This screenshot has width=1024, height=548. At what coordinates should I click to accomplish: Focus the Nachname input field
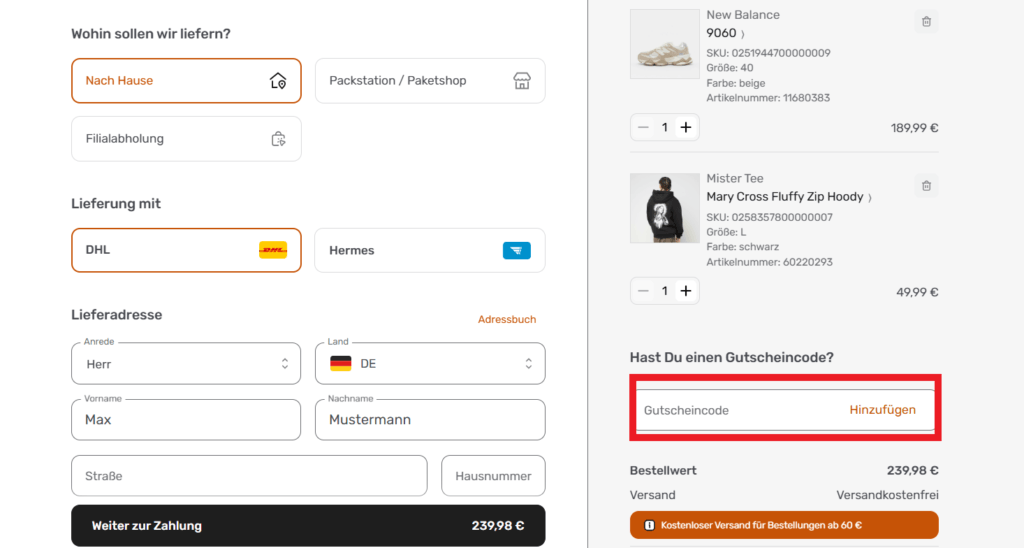(430, 420)
